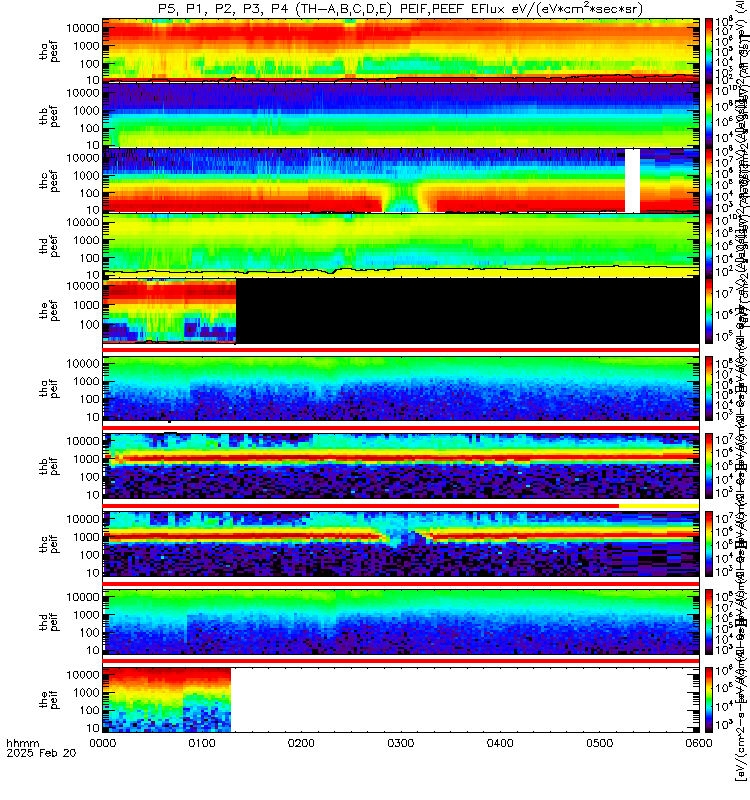Select the thd peef spectrogram panel
This screenshot has width=750, height=800.
coord(401,245)
